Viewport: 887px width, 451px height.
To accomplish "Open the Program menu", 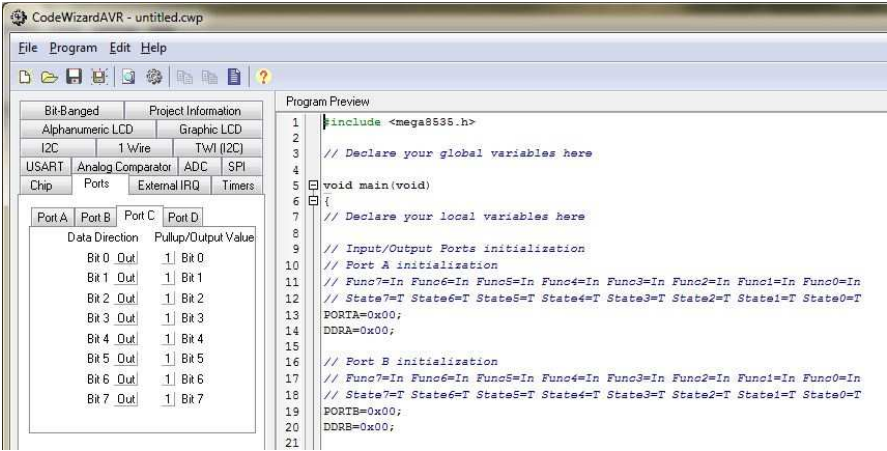I will (74, 48).
